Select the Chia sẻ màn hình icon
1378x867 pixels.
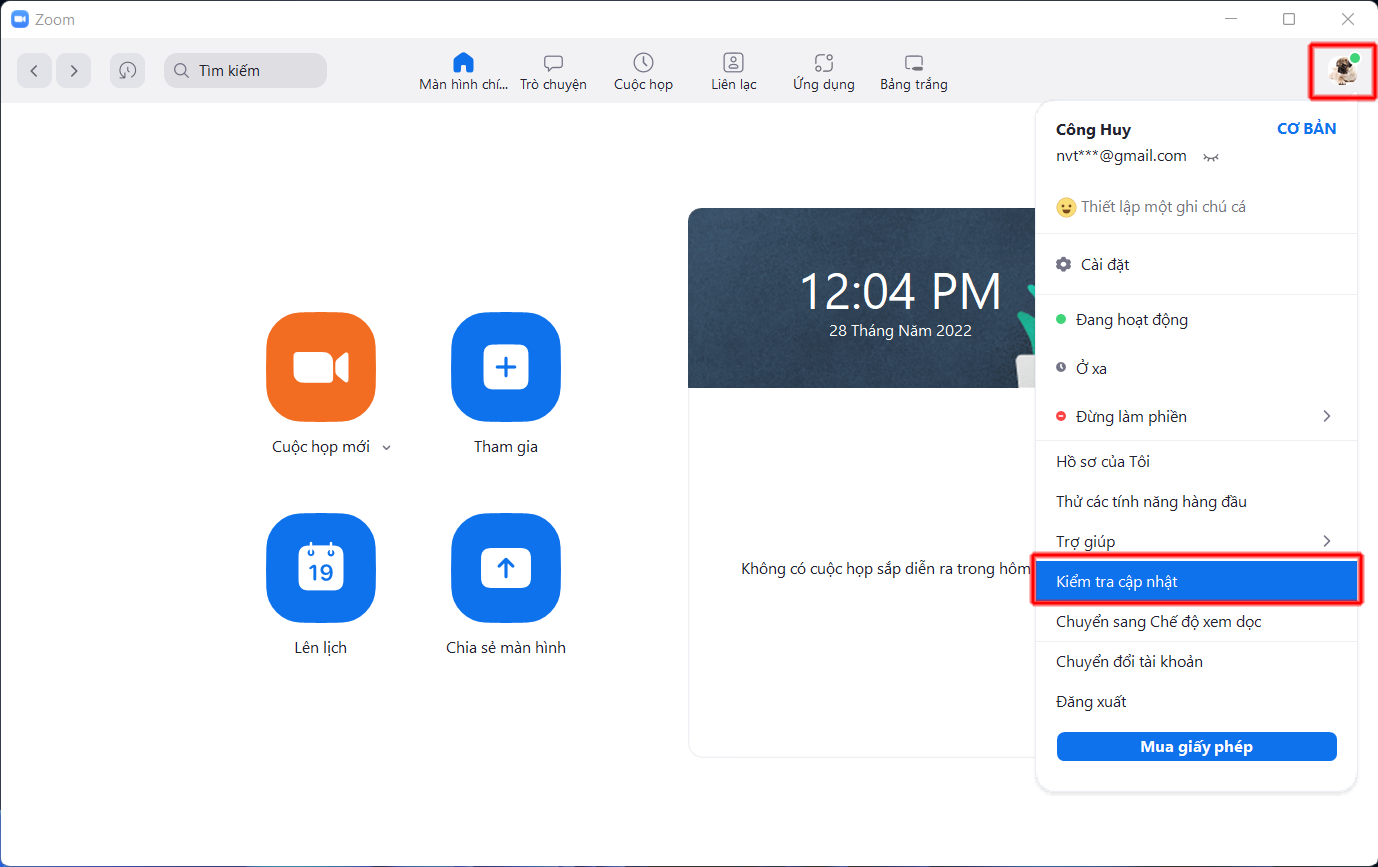coord(505,568)
